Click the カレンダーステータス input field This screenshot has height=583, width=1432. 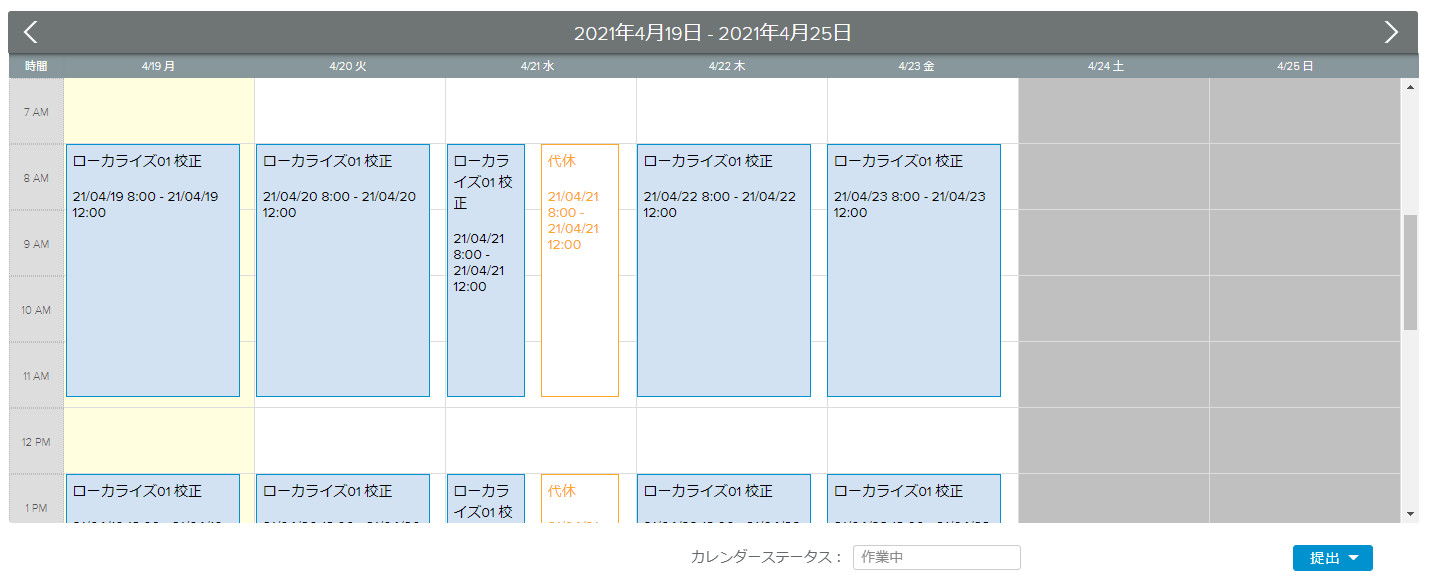[936, 557]
